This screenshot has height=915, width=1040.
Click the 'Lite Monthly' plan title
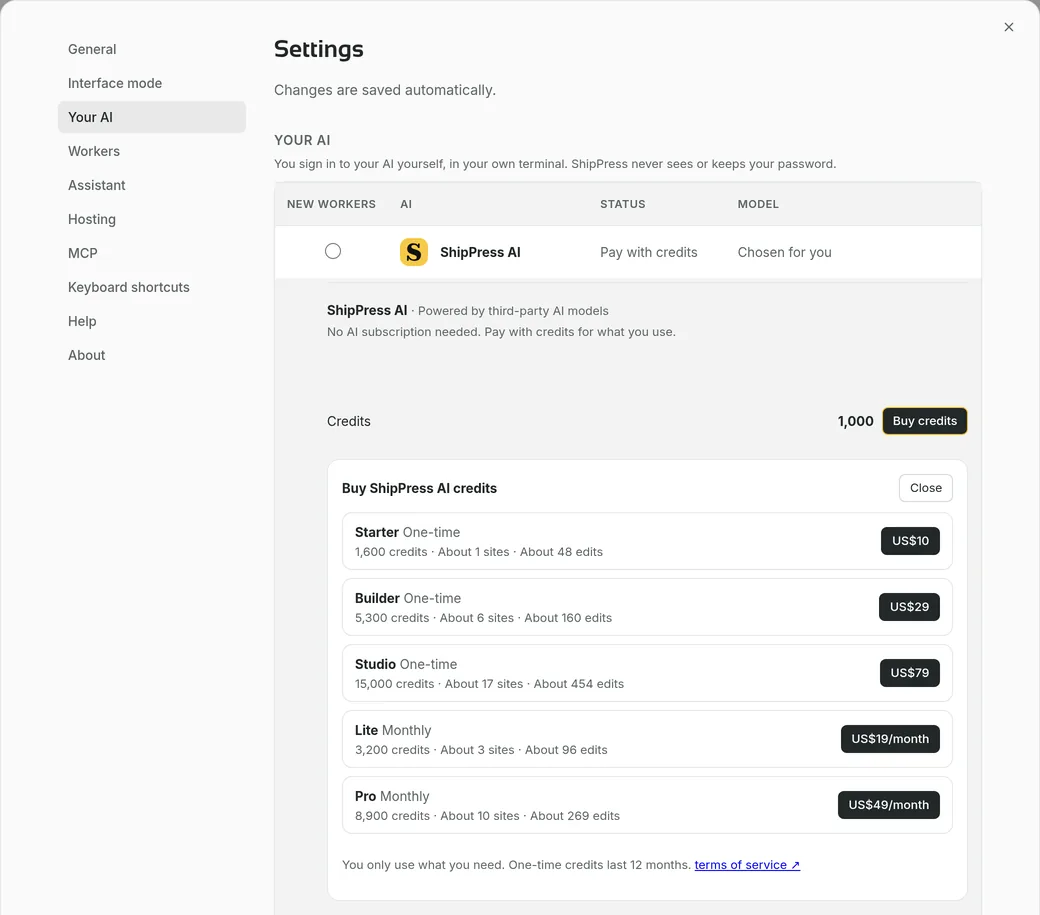pyautogui.click(x=393, y=730)
